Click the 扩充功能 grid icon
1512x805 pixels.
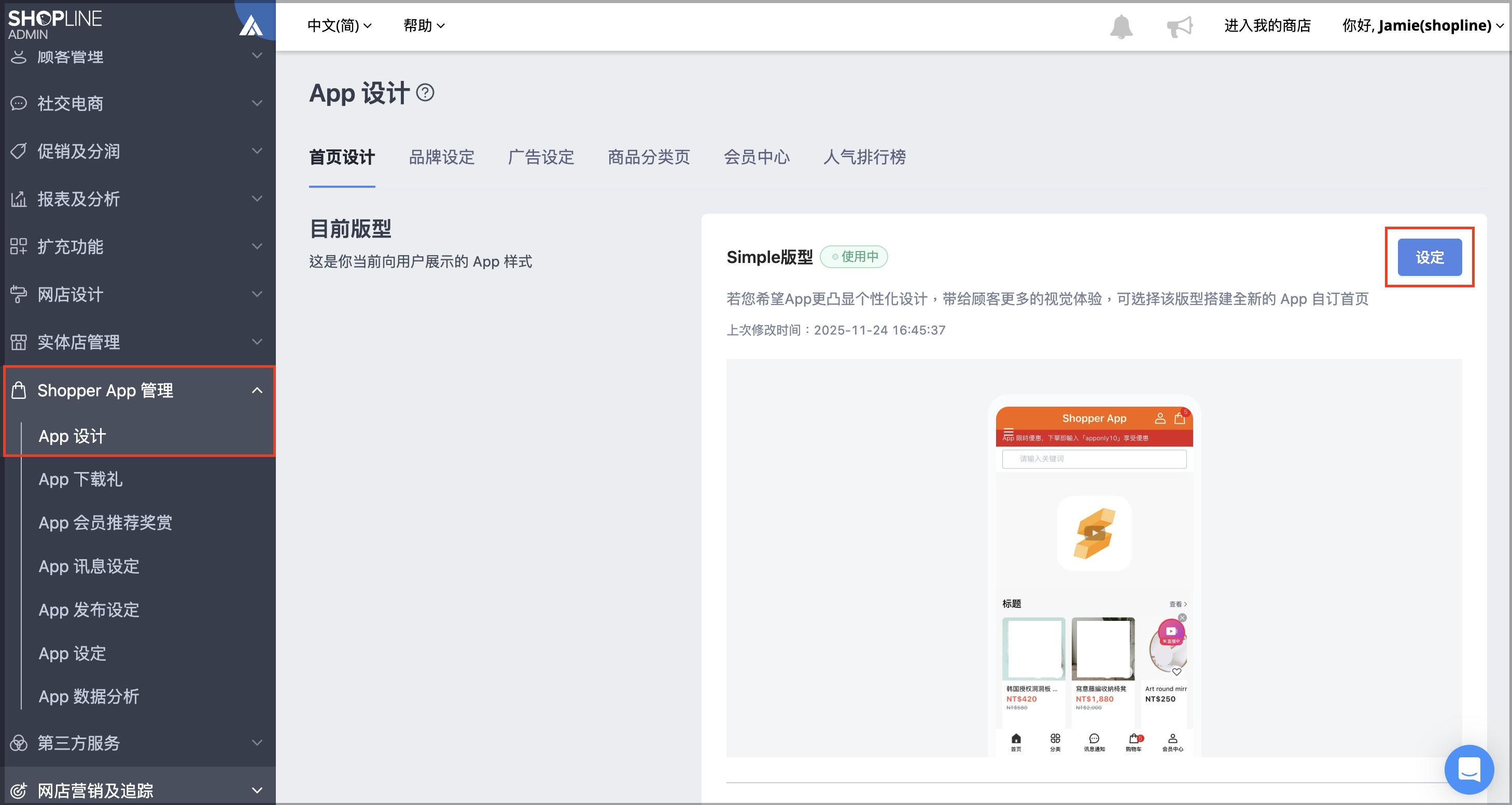19,246
